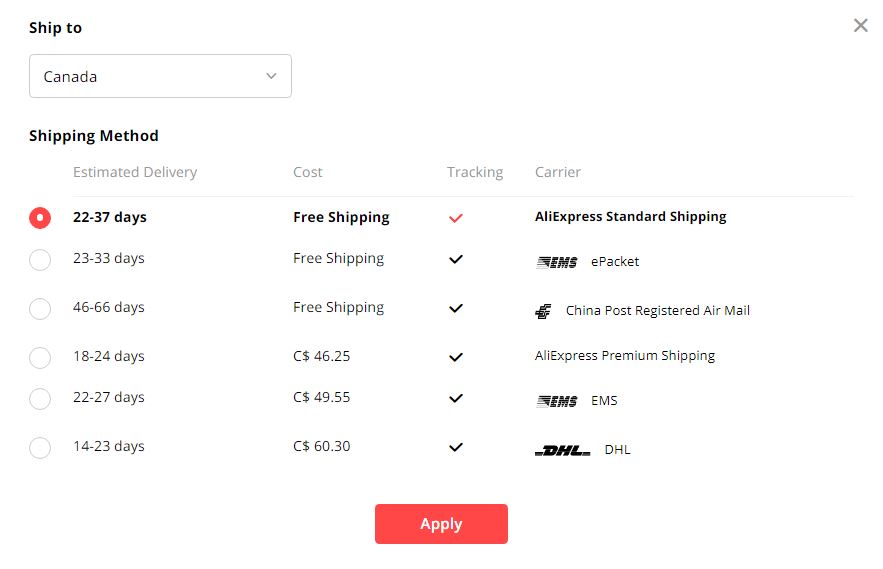Viewport: 883px width, 569px height.
Task: Select the 18-24 days Premium Shipping radio button
Action: 40,358
